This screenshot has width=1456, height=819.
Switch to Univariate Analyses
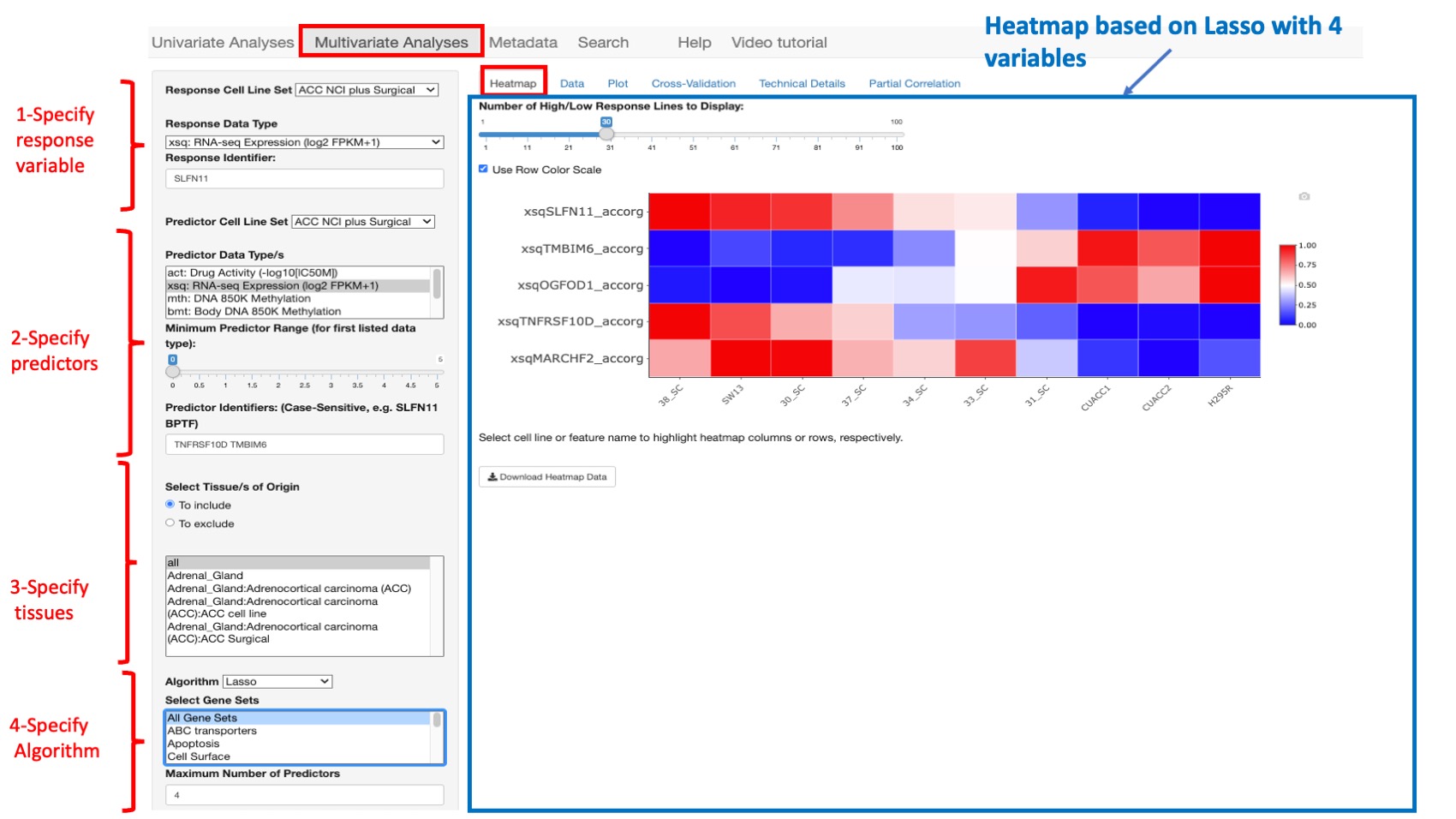[222, 41]
